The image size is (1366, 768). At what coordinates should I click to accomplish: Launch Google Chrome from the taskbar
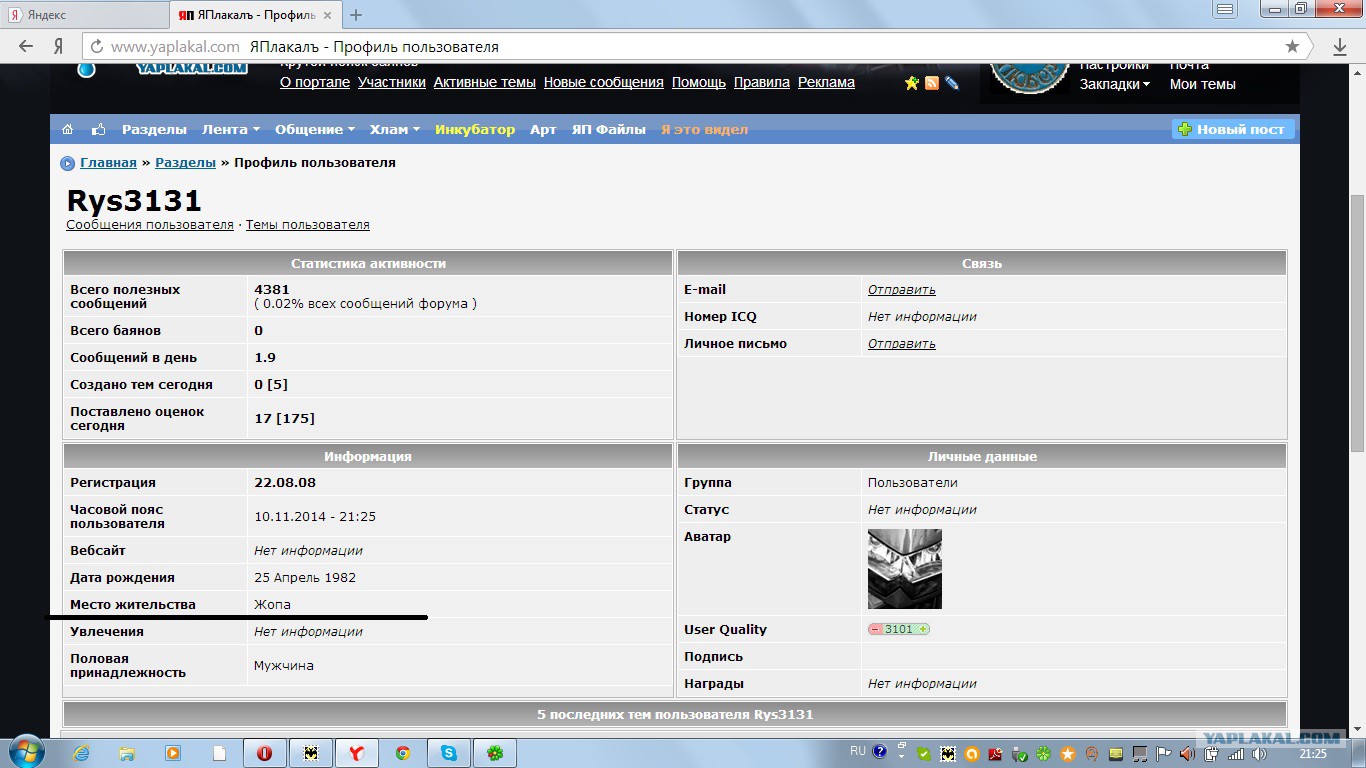402,753
